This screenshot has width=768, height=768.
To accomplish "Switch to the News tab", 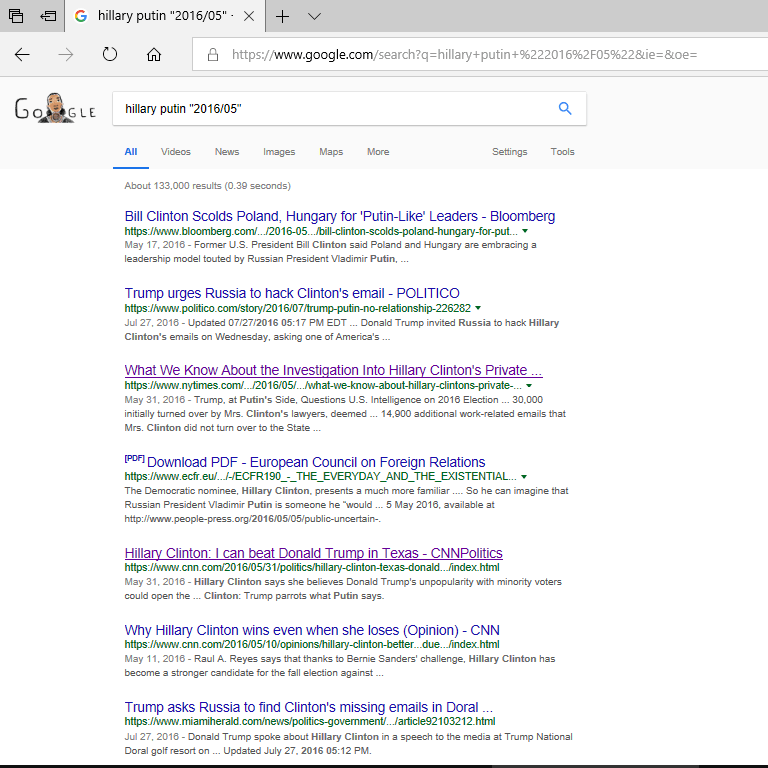I will pyautogui.click(x=227, y=152).
